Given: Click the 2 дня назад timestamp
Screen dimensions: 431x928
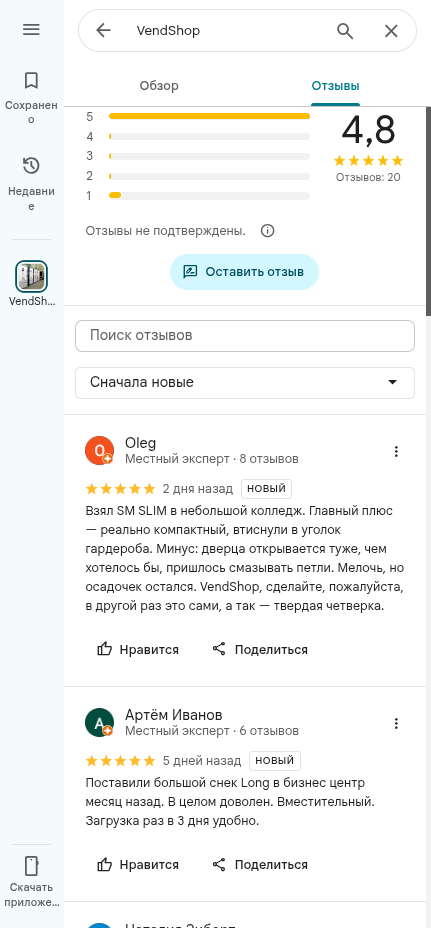Looking at the screenshot, I should (198, 489).
